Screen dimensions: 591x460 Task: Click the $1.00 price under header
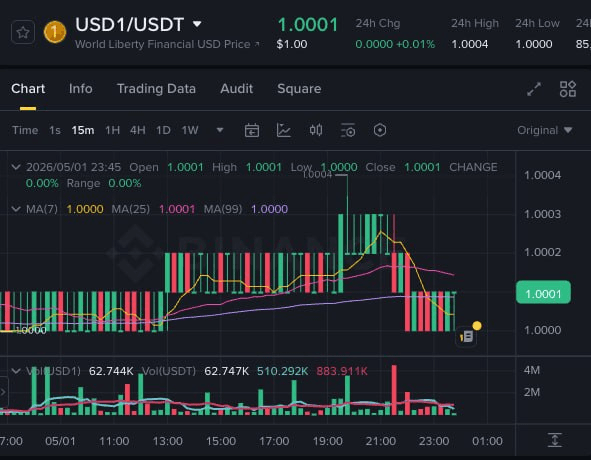point(292,44)
